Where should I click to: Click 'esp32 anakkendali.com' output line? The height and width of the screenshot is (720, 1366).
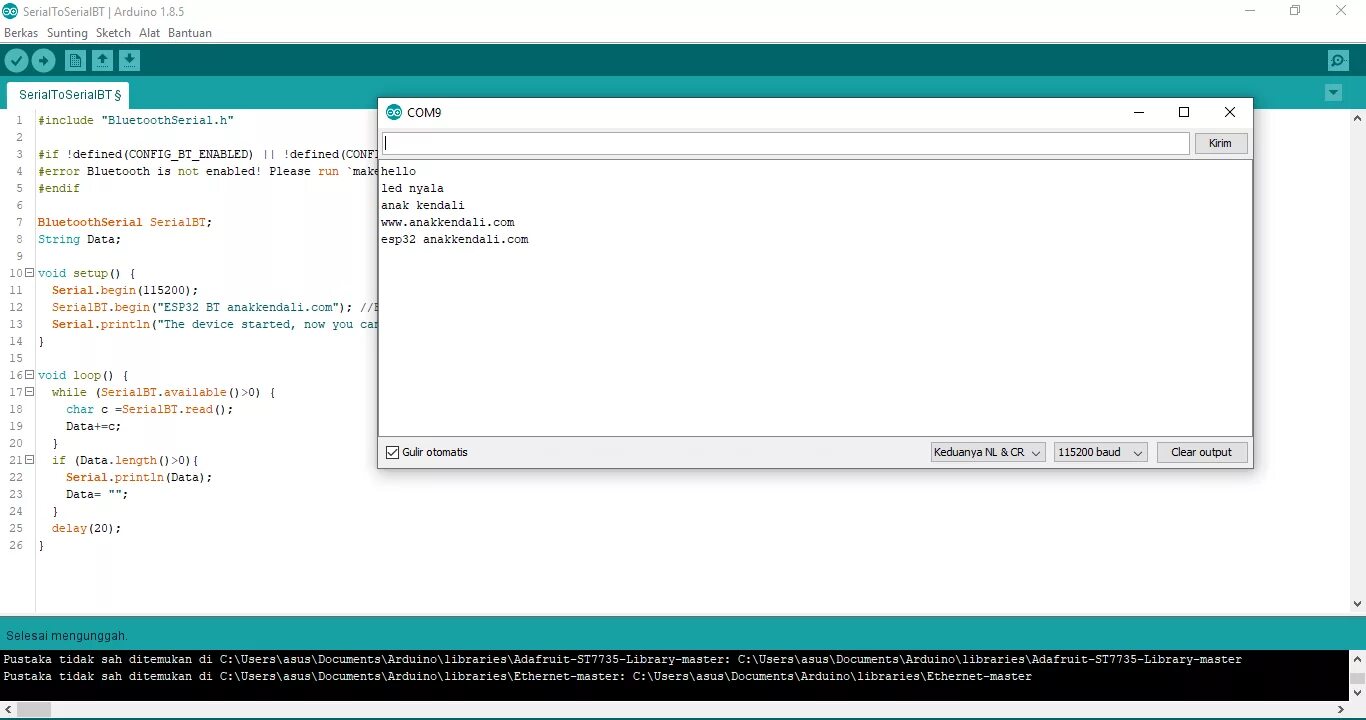click(454, 239)
